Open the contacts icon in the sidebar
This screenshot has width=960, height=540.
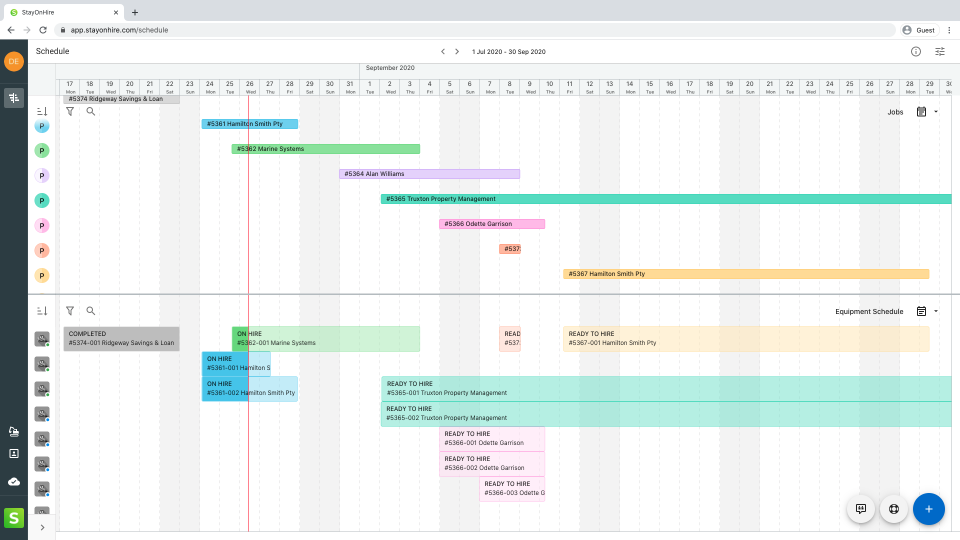tap(13, 454)
